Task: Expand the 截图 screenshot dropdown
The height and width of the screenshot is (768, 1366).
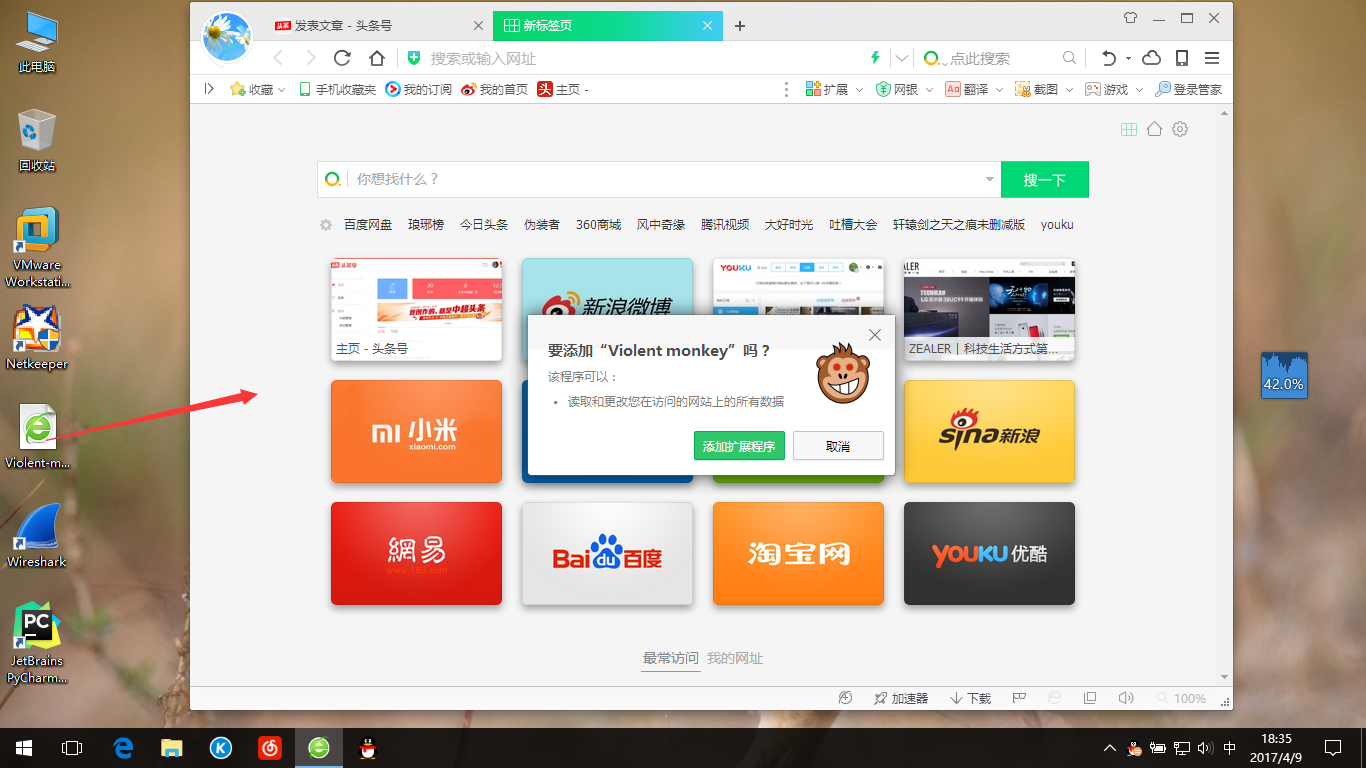Action: pos(1070,90)
